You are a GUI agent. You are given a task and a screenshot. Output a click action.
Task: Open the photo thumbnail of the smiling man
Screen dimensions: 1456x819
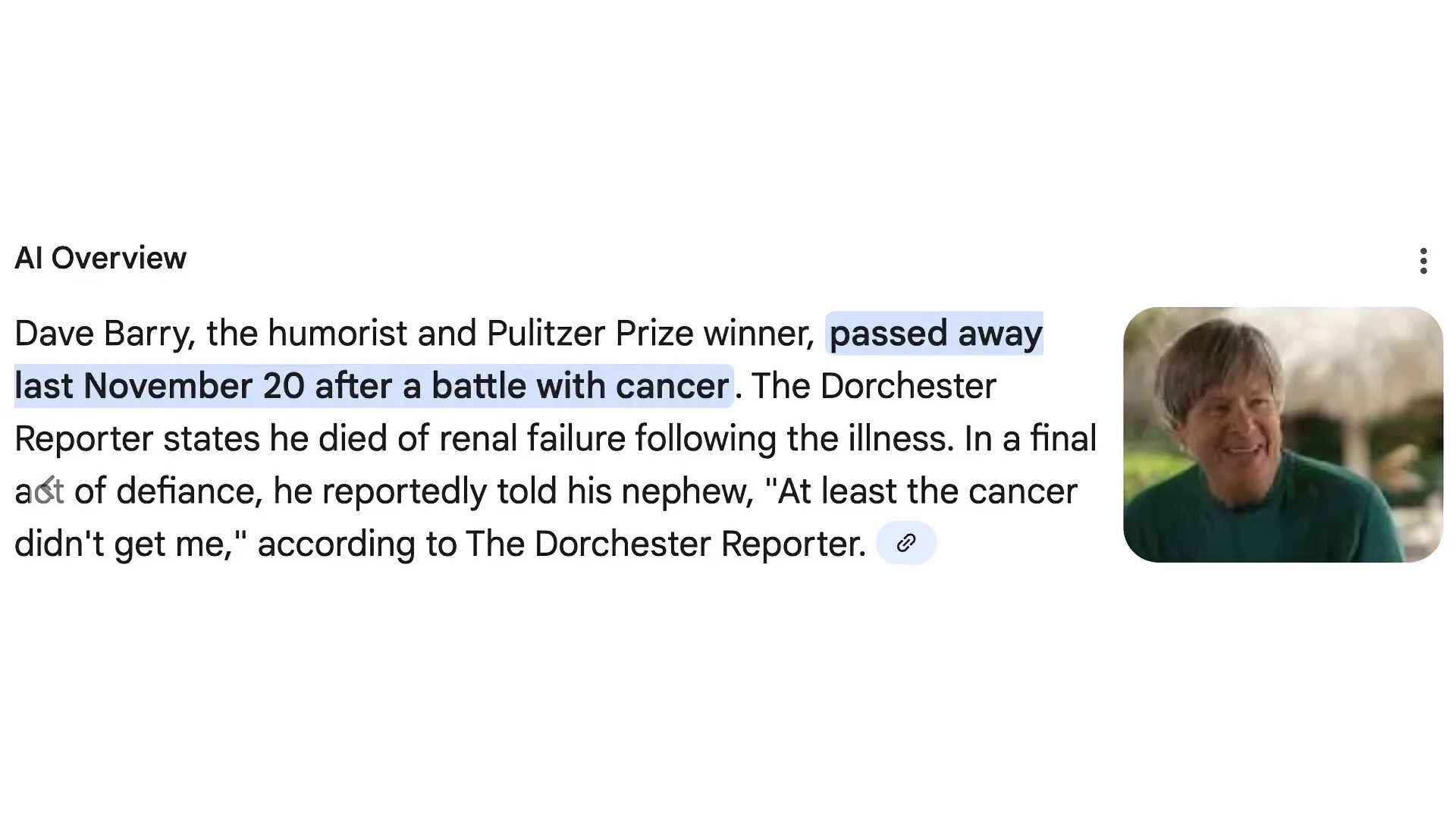tap(1283, 435)
